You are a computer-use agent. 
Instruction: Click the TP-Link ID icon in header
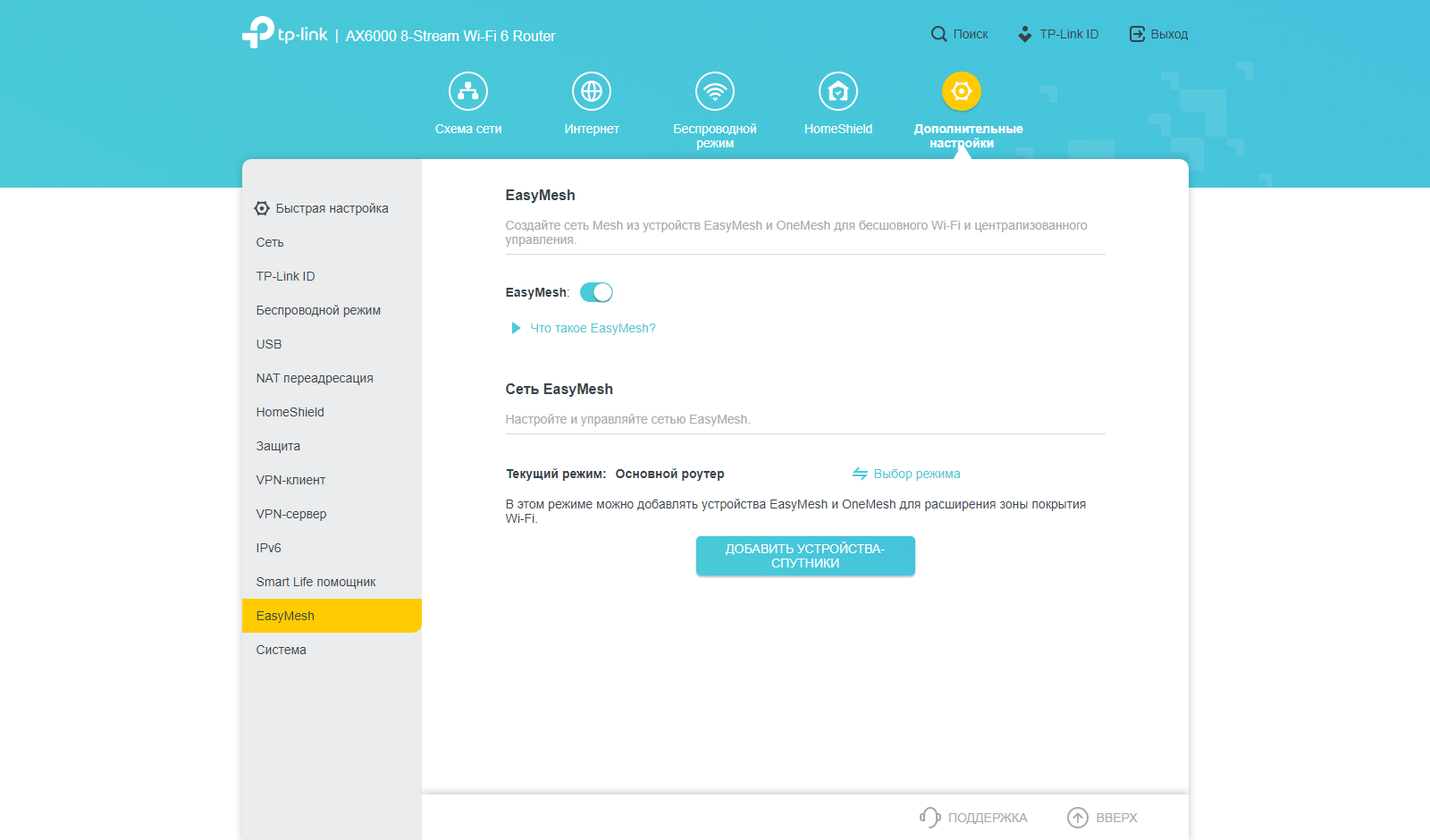coord(1025,34)
